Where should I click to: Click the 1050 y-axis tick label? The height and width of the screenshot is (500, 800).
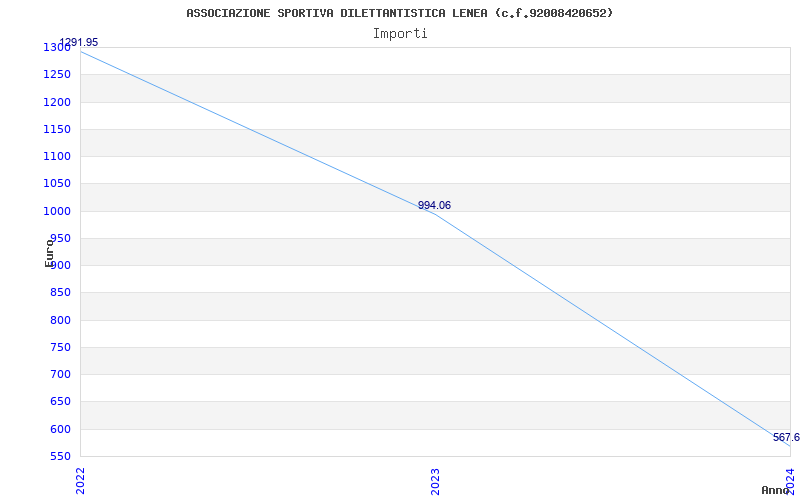[57, 184]
